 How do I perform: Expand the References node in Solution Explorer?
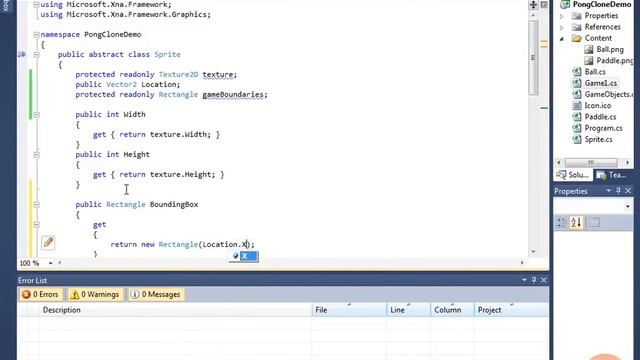562,27
